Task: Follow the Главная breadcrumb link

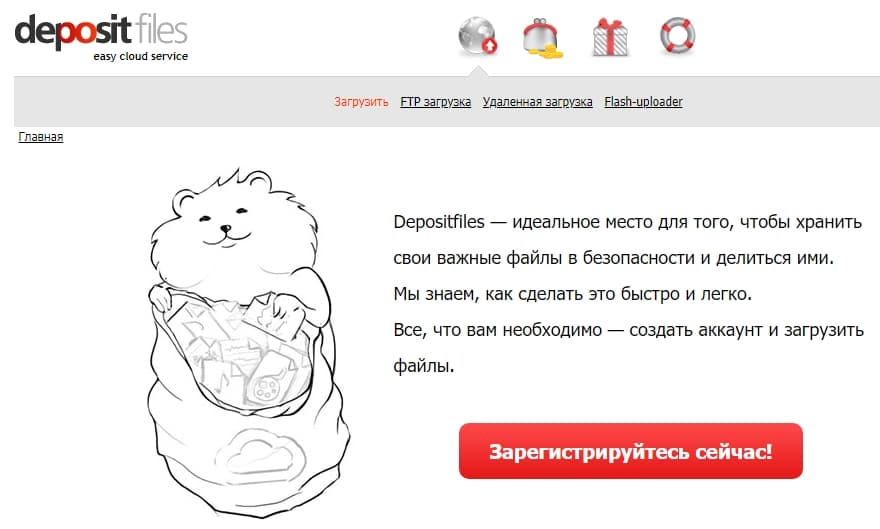Action: click(x=40, y=137)
